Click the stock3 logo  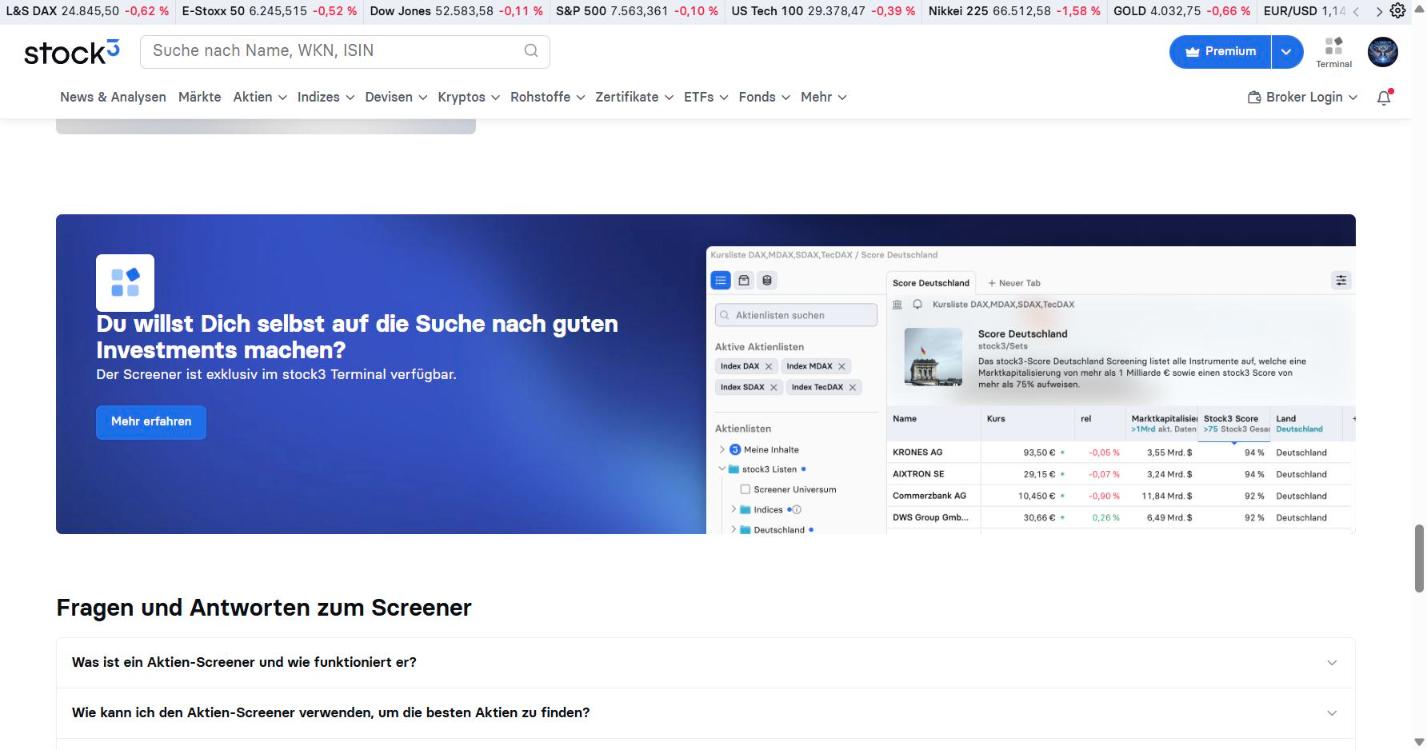(72, 52)
